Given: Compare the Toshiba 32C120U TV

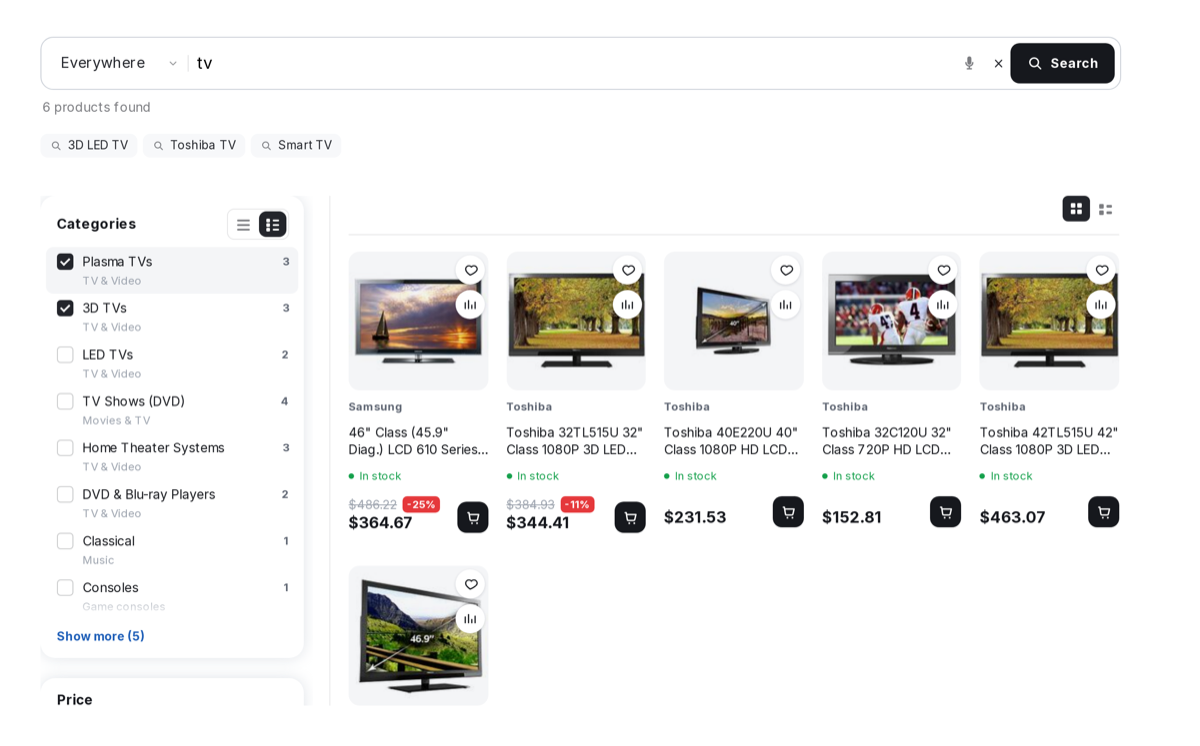Looking at the screenshot, I should (x=943, y=305).
